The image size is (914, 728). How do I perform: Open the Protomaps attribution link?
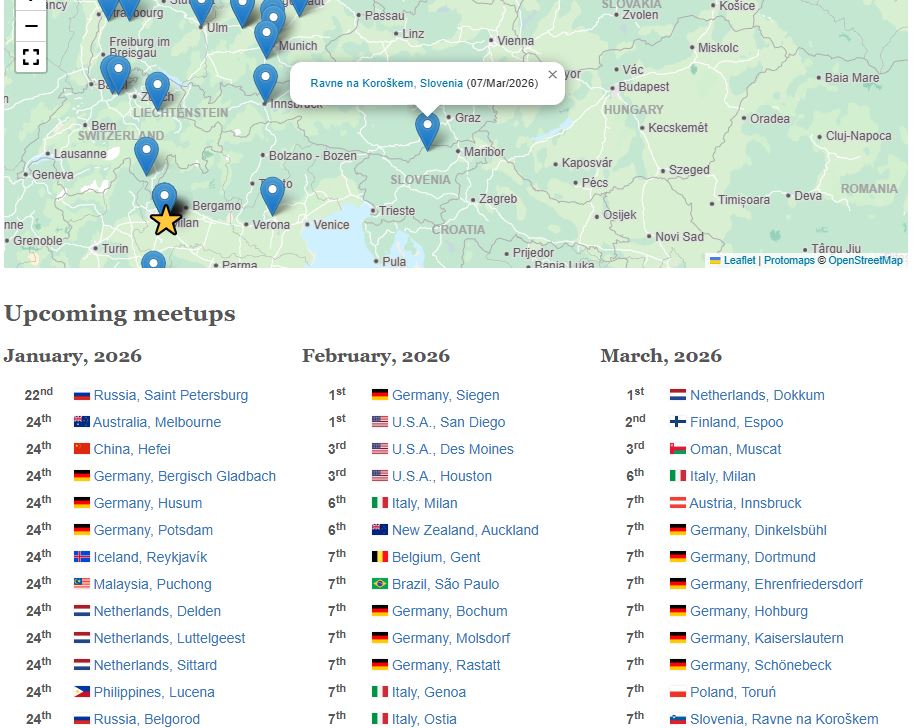[789, 260]
